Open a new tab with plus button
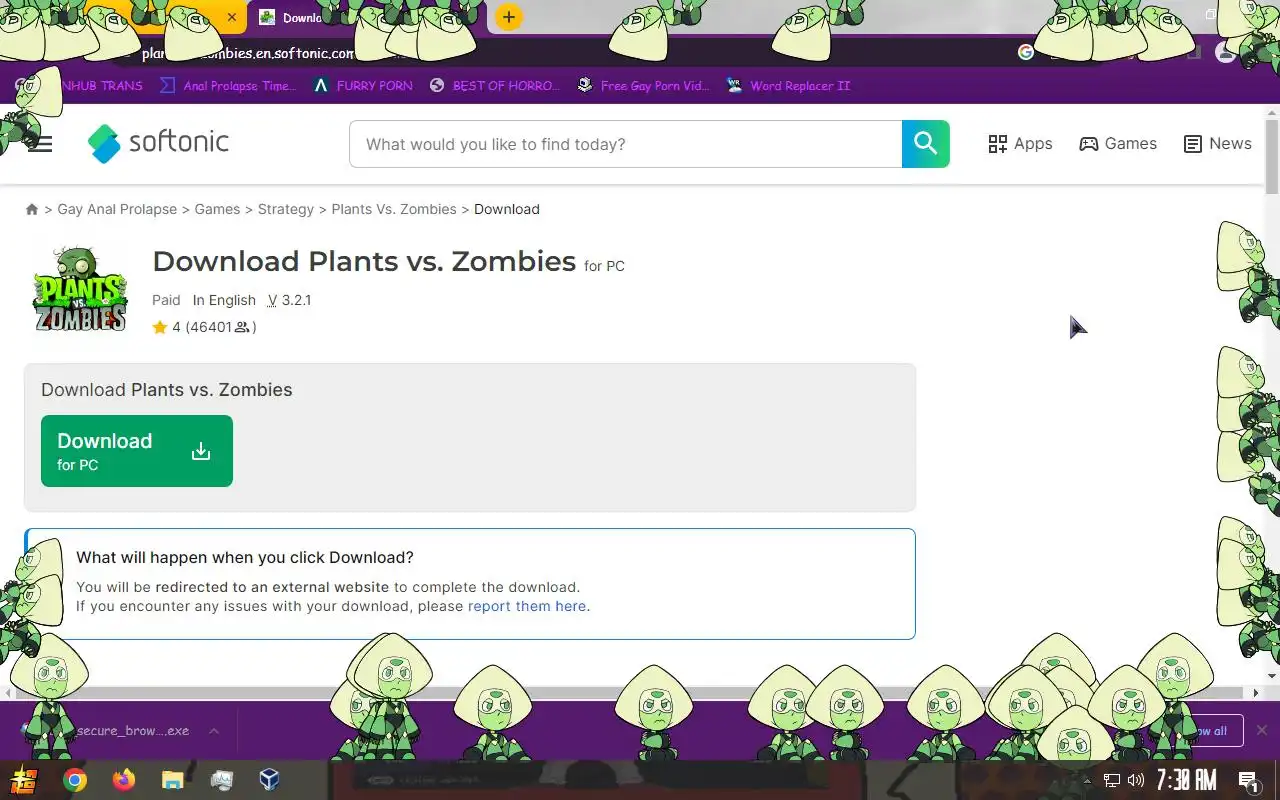The image size is (1280, 800). (509, 17)
